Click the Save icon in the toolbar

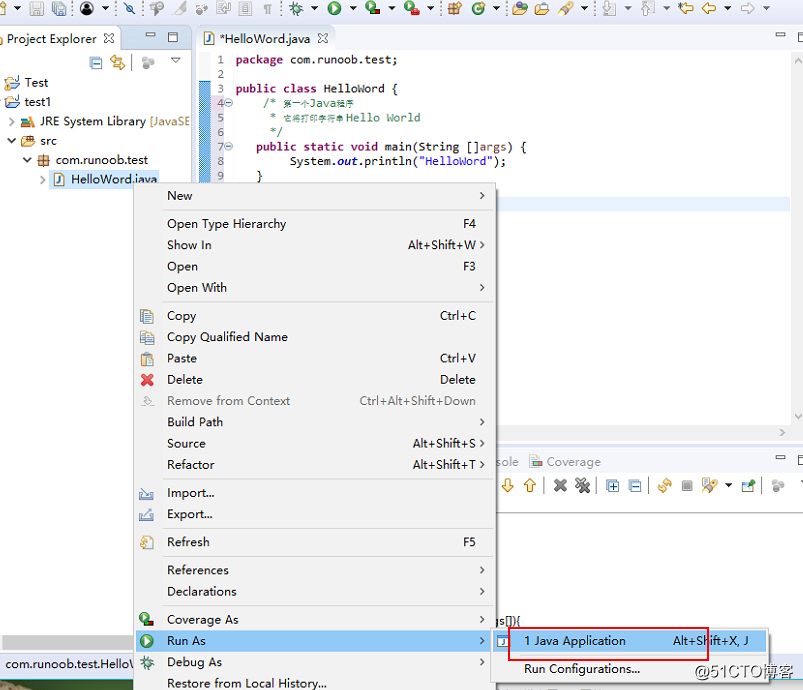[37, 8]
